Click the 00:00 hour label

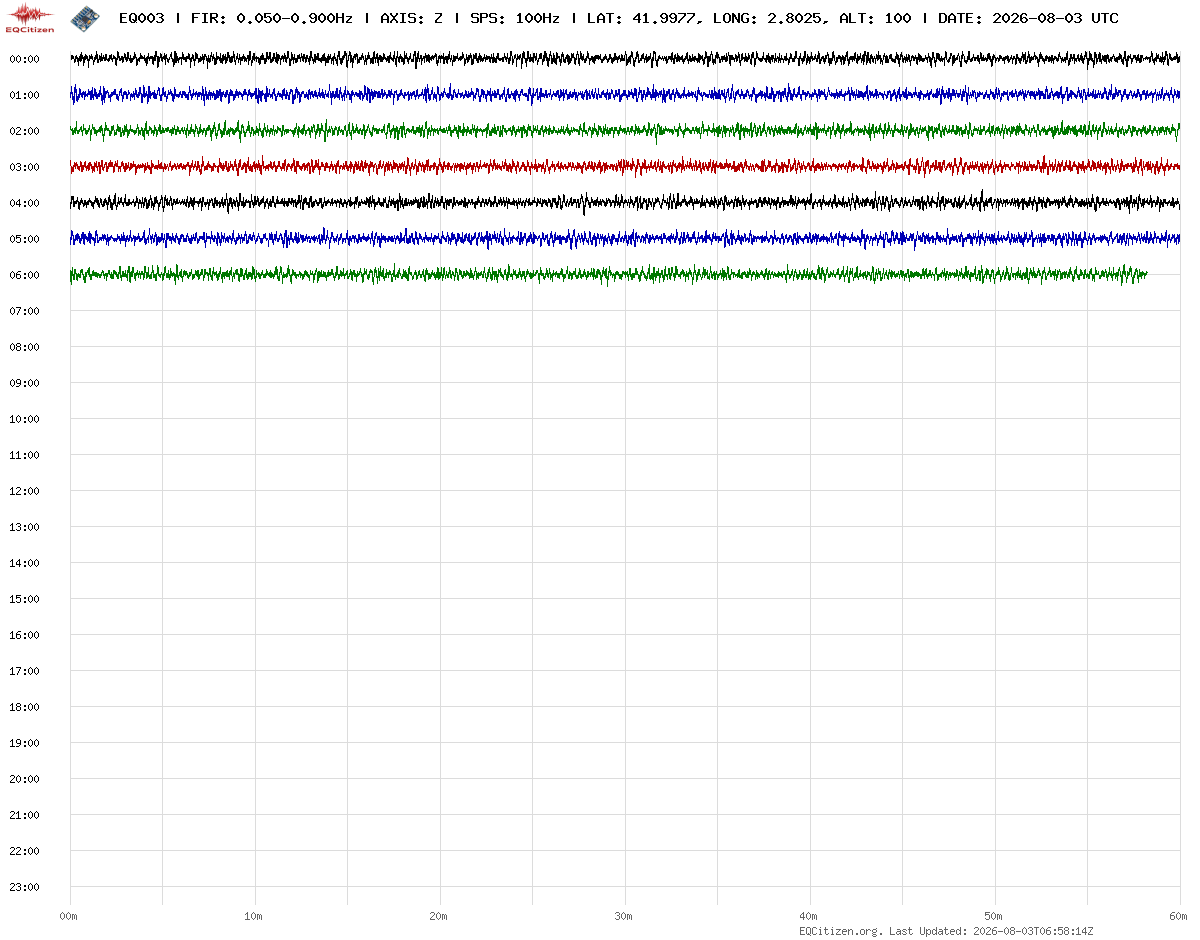click(24, 59)
